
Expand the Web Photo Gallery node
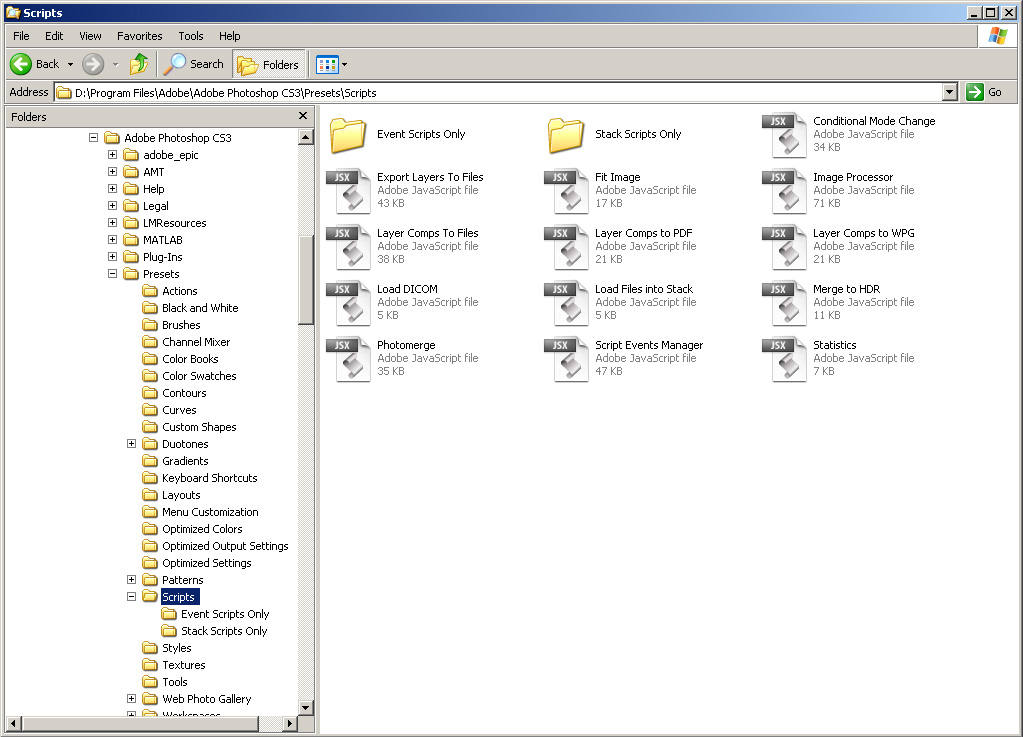pyautogui.click(x=131, y=698)
